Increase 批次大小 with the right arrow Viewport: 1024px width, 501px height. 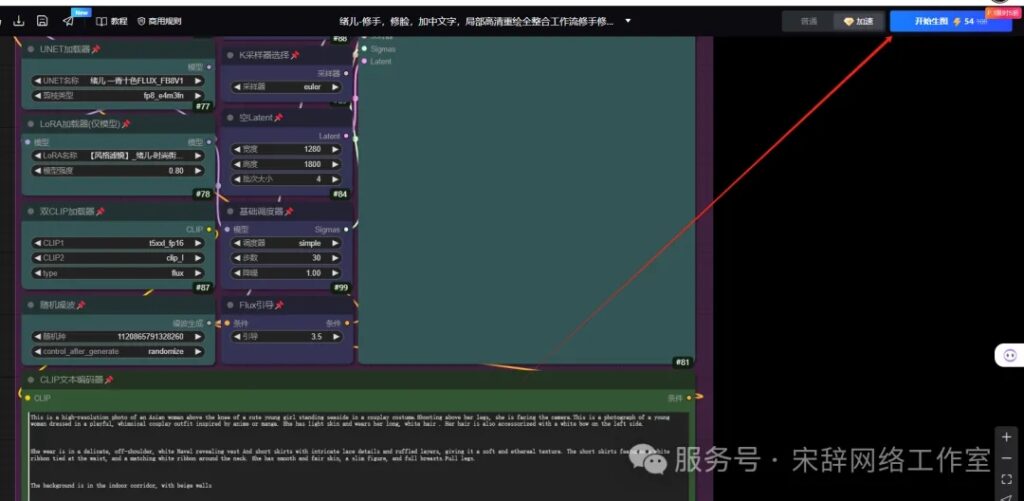click(335, 179)
